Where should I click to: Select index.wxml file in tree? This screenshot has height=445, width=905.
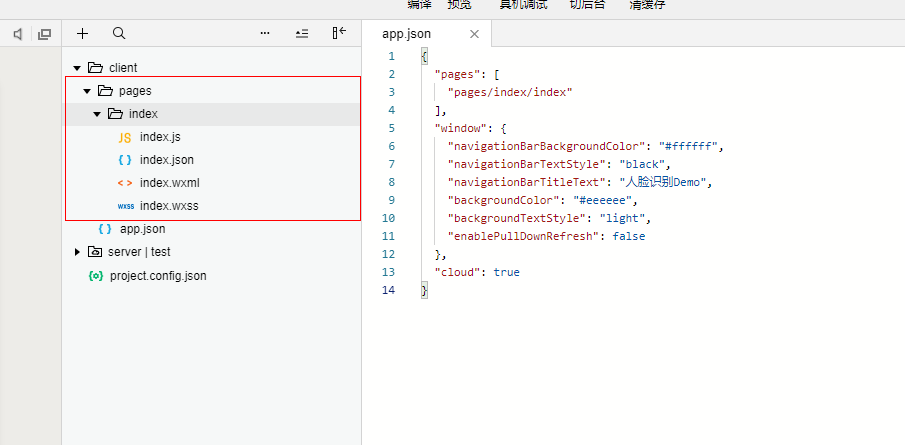pos(169,183)
